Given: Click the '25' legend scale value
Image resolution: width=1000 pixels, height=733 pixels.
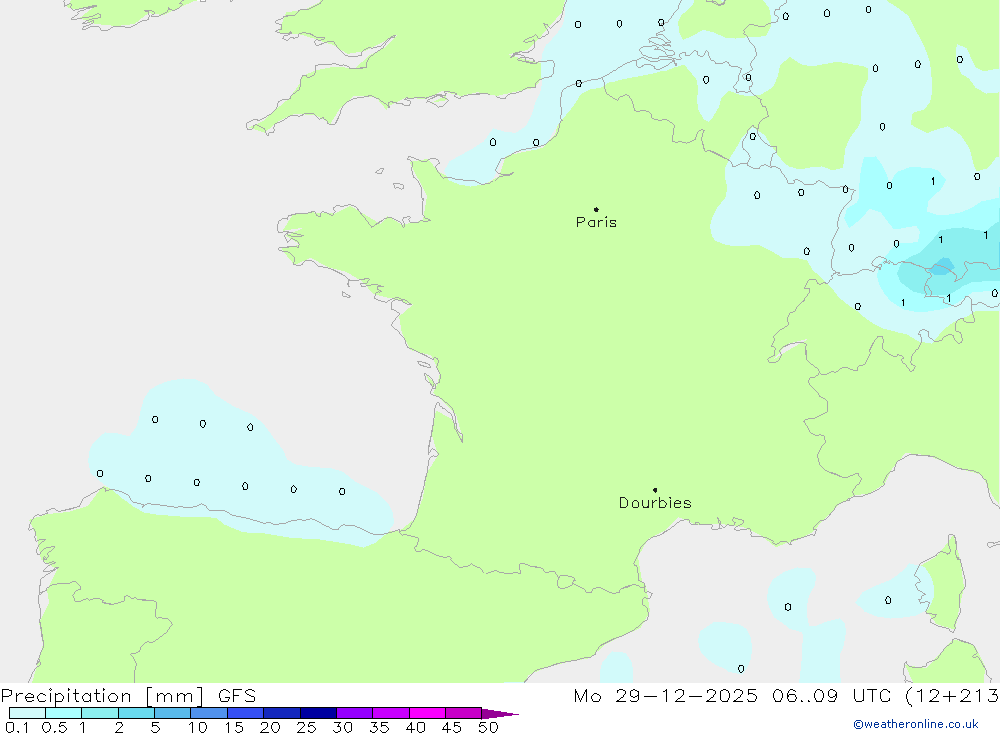Looking at the screenshot, I should [307, 727].
